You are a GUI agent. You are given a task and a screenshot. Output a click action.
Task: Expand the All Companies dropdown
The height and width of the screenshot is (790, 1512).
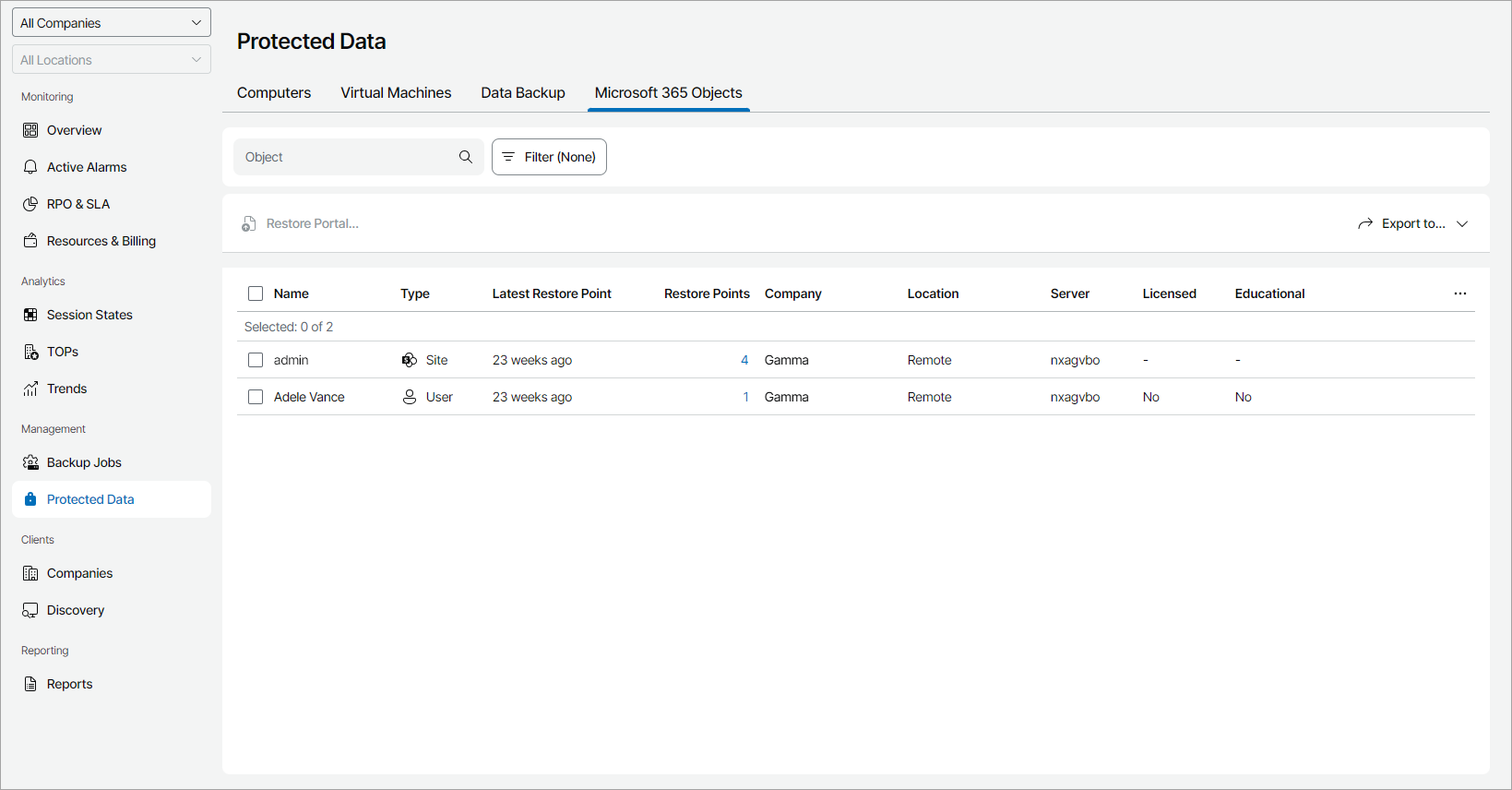pyautogui.click(x=112, y=23)
